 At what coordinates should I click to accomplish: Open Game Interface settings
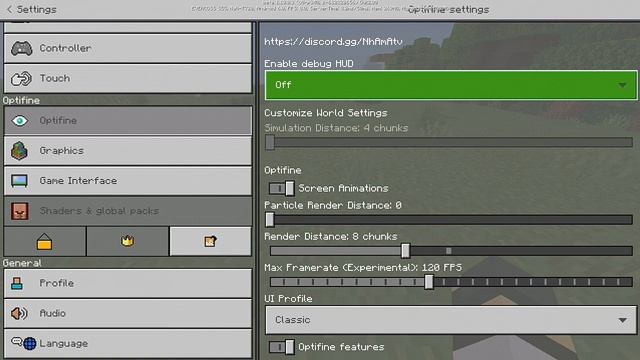pos(128,181)
